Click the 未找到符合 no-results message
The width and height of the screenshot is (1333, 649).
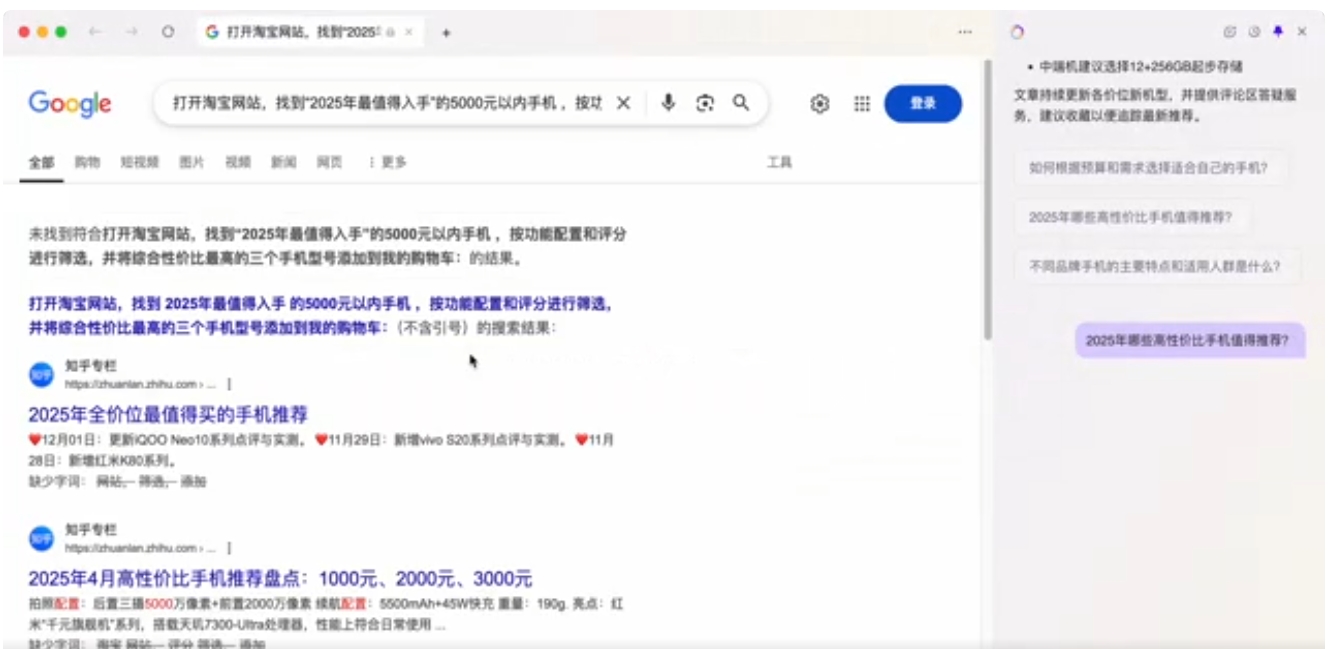coord(327,247)
